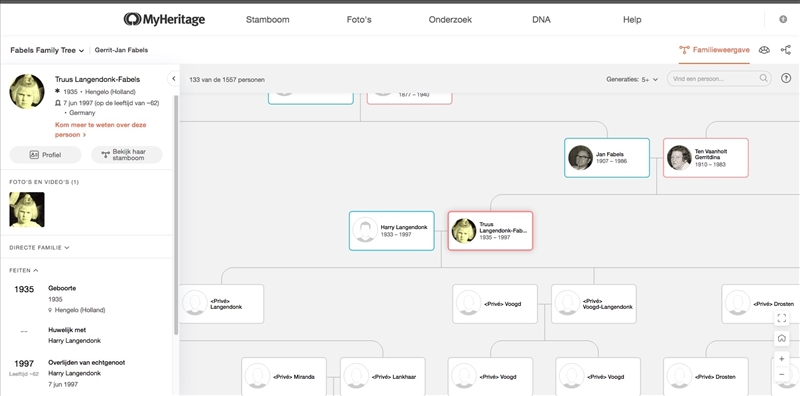
Task: Click the Bekijk haar stamboom button
Action: pyautogui.click(x=127, y=155)
